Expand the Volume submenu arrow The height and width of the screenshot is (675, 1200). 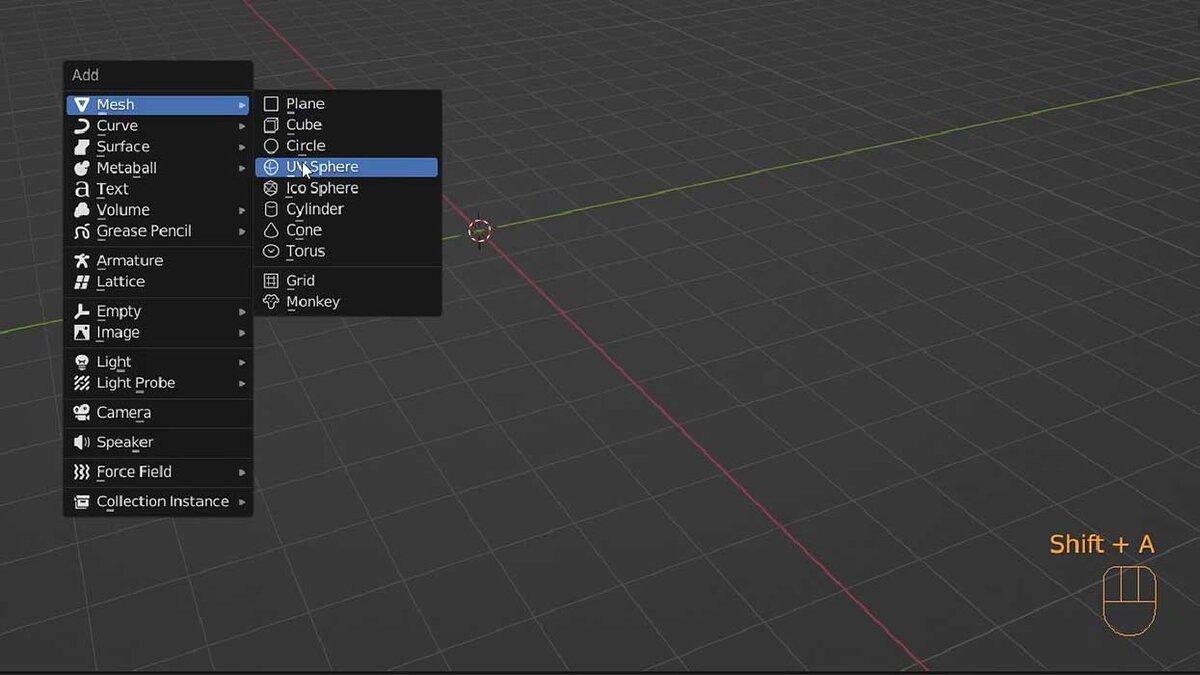242,210
